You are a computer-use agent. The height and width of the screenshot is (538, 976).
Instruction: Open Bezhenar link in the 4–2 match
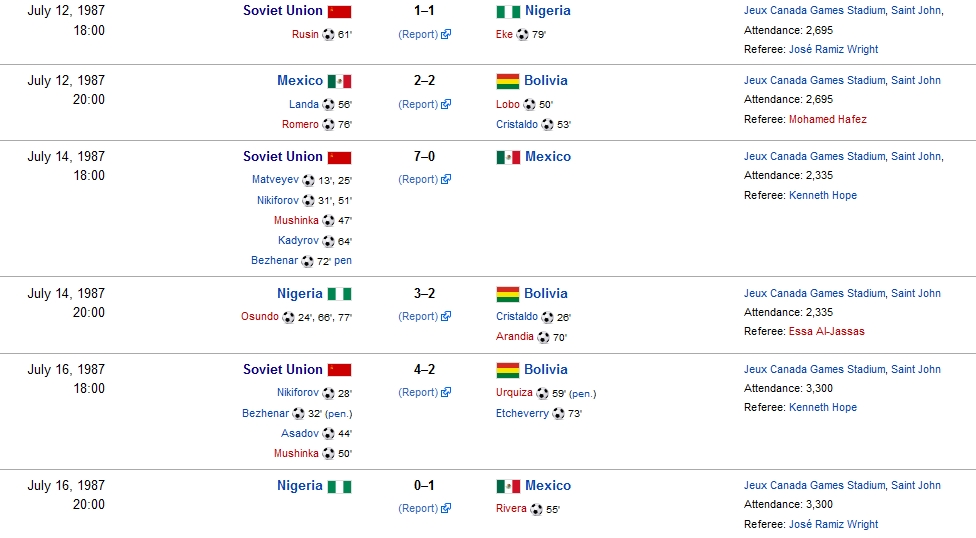(265, 413)
